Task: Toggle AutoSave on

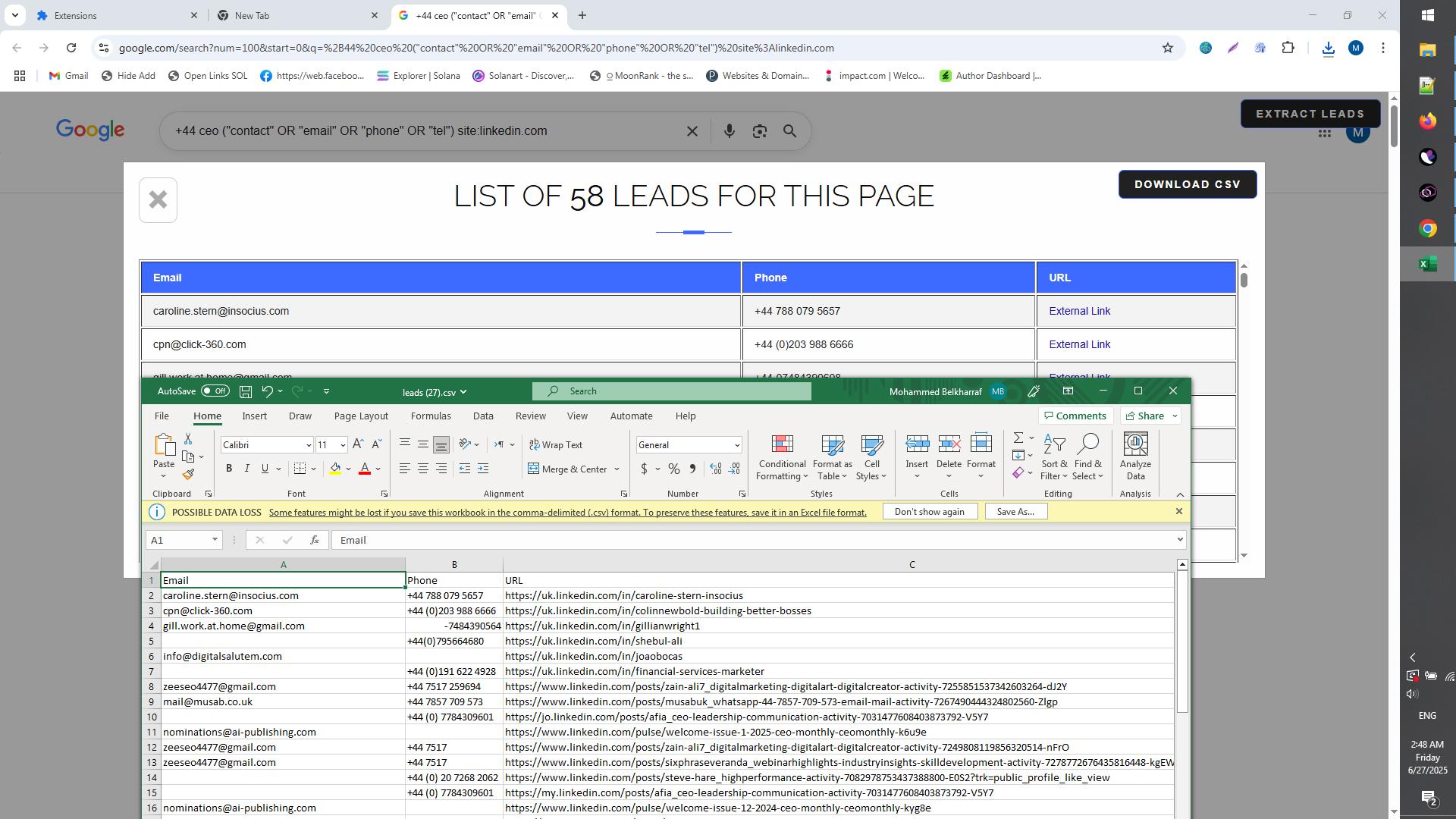Action: (x=215, y=391)
